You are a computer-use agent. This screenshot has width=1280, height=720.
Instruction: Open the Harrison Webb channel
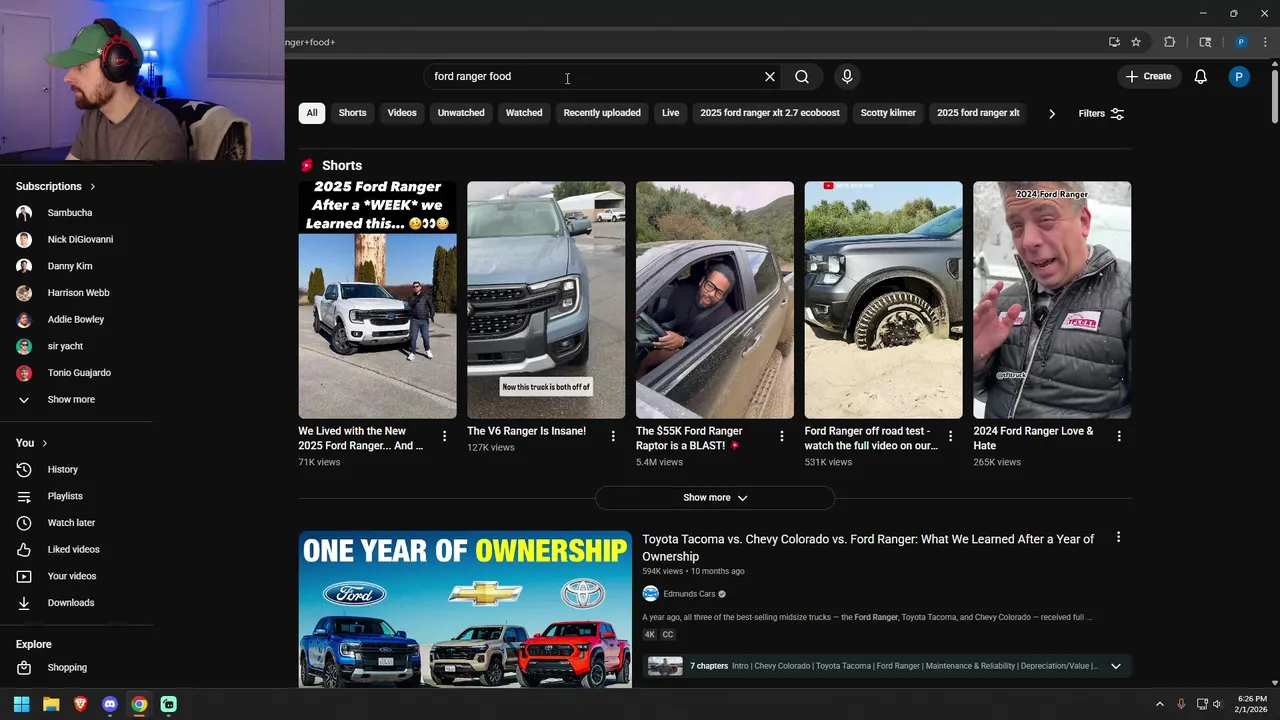coord(76,293)
